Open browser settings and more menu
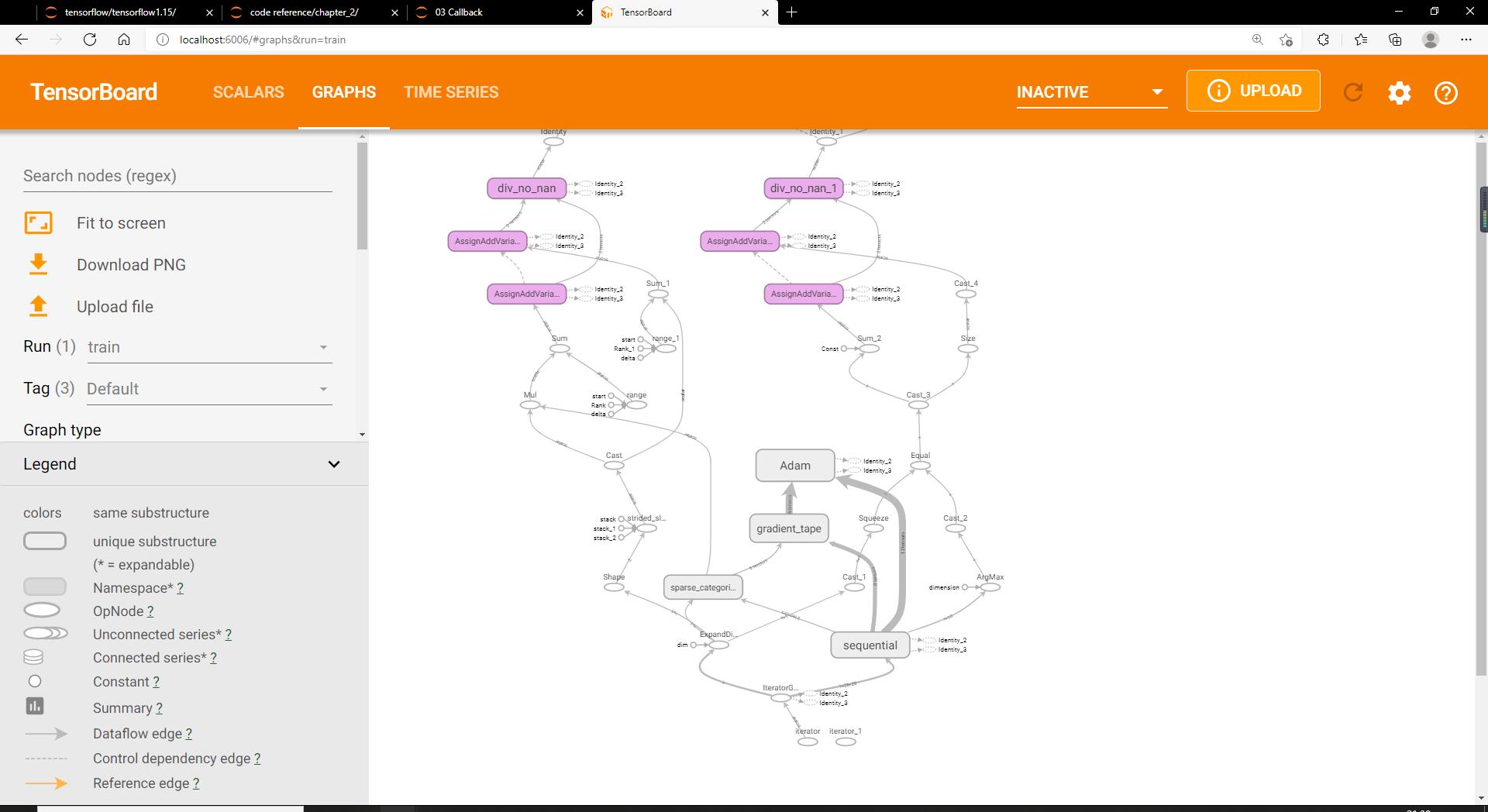Image resolution: width=1488 pixels, height=812 pixels. (x=1466, y=40)
